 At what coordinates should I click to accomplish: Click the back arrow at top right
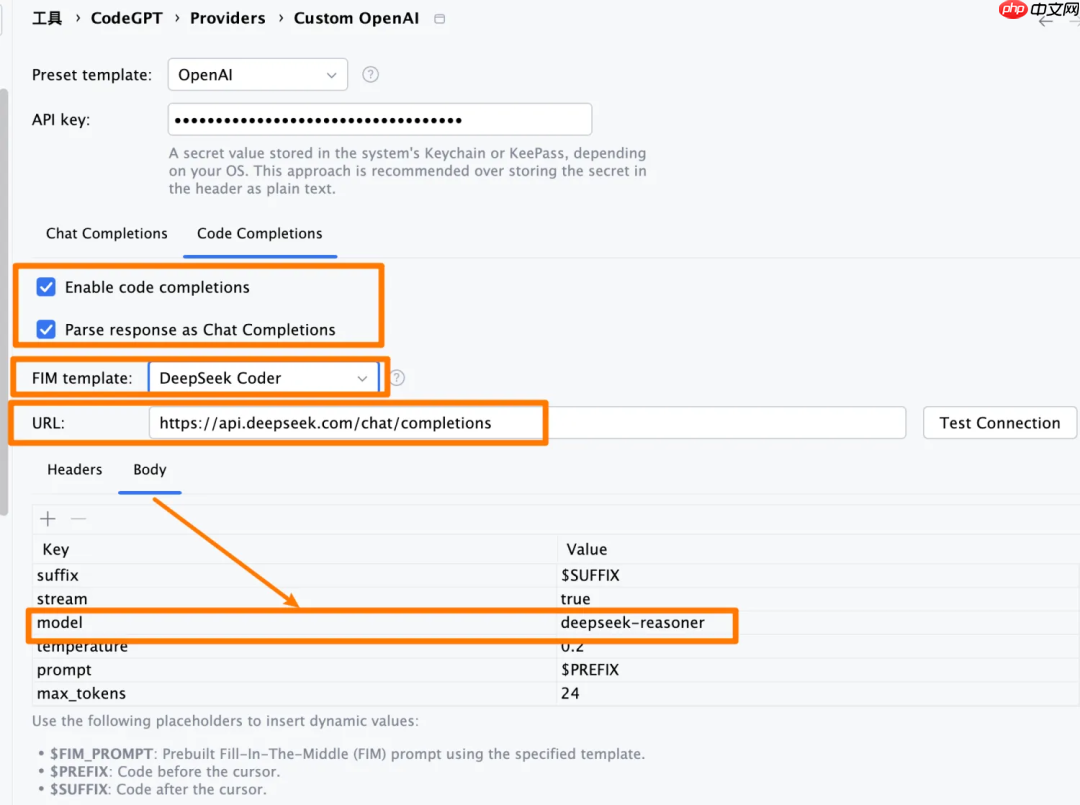pyautogui.click(x=1045, y=21)
